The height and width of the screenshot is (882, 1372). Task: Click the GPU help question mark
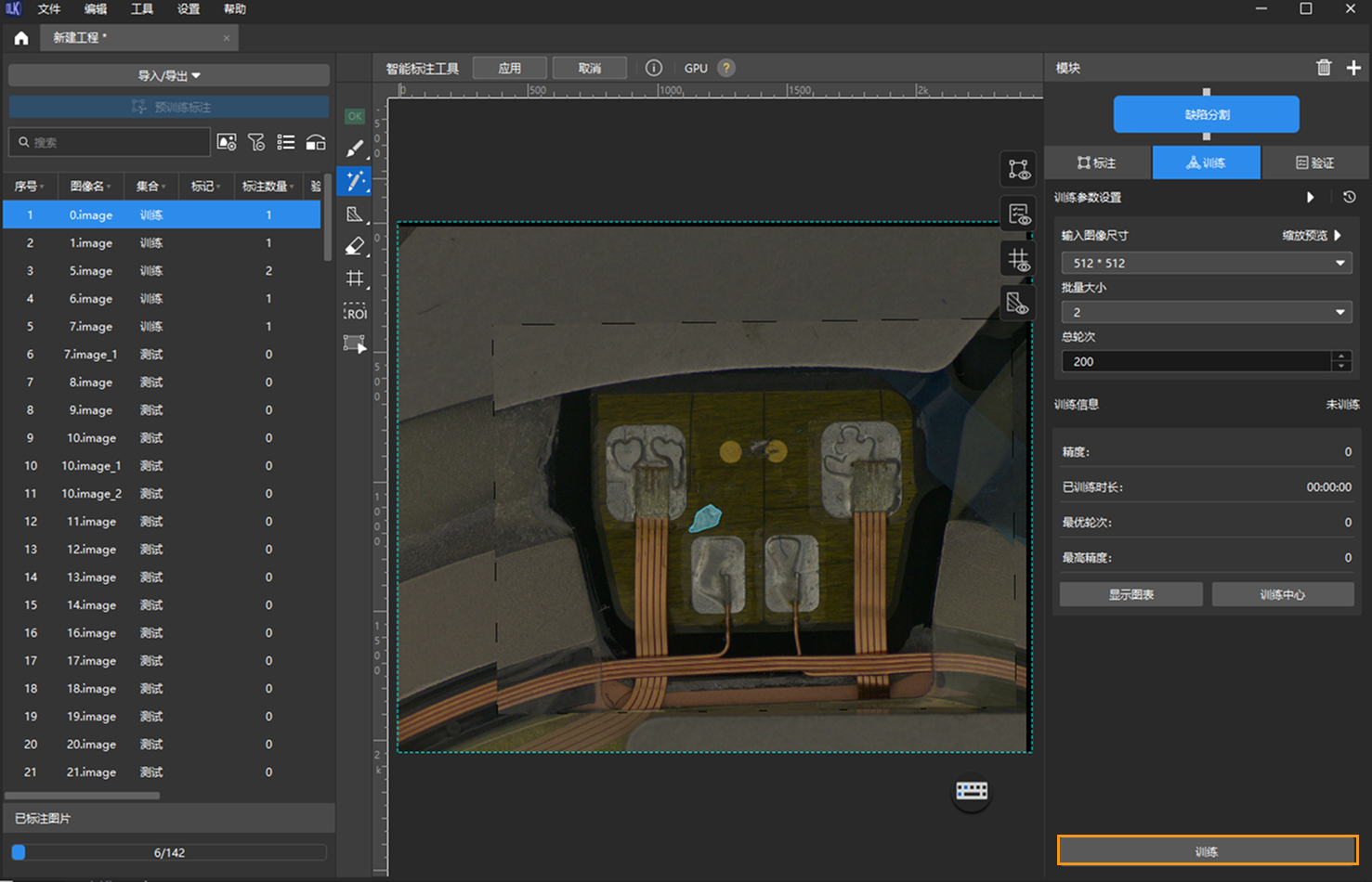(726, 68)
